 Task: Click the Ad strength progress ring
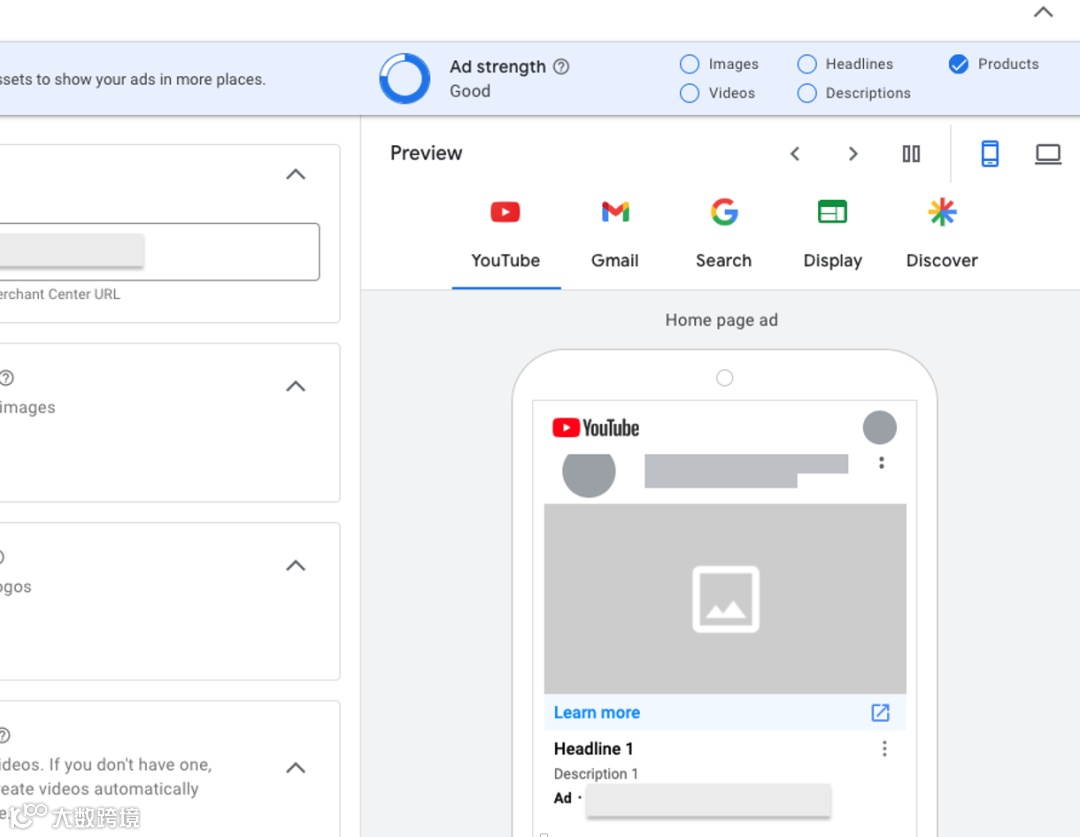pos(405,79)
